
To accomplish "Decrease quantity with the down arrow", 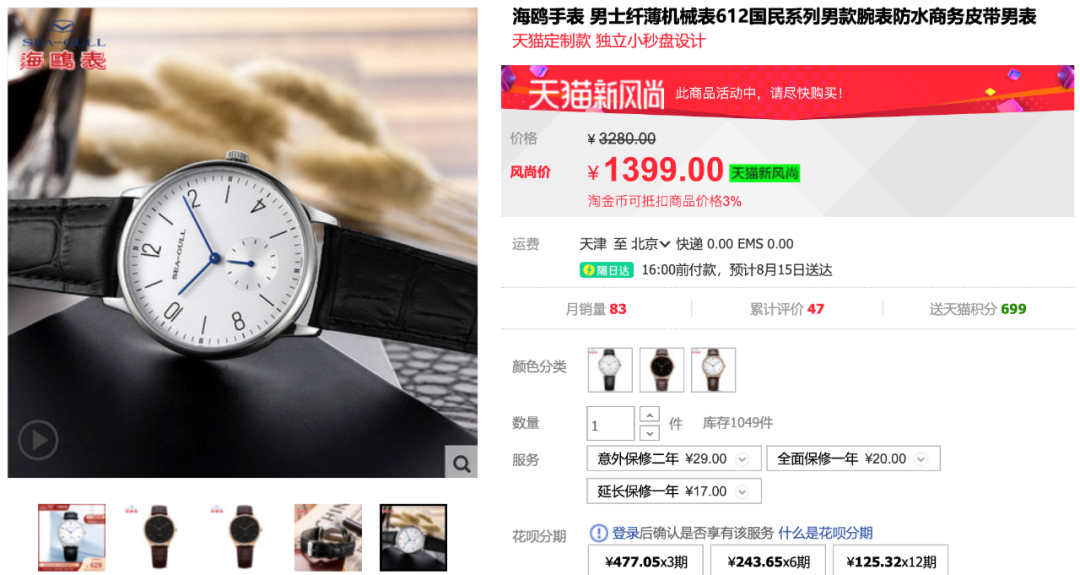I will point(650,433).
